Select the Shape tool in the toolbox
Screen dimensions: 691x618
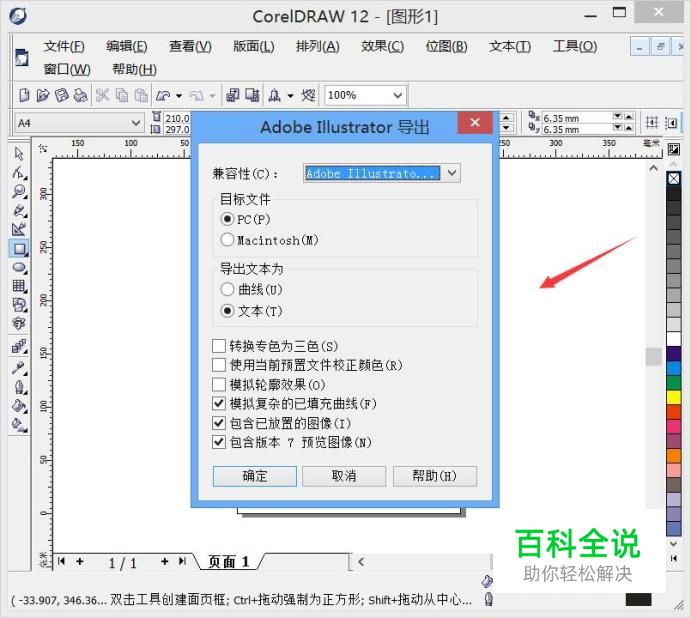pos(19,173)
